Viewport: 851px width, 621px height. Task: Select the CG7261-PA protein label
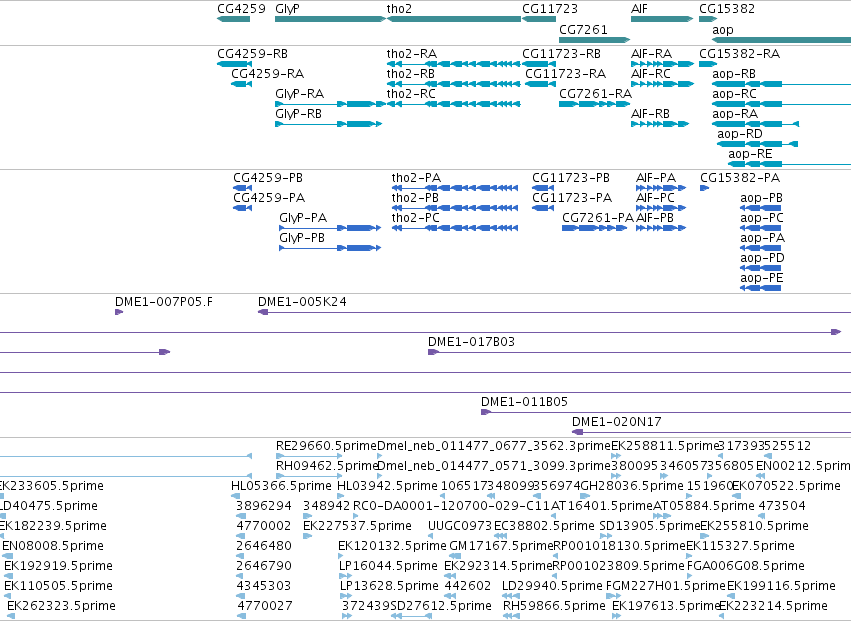point(598,218)
